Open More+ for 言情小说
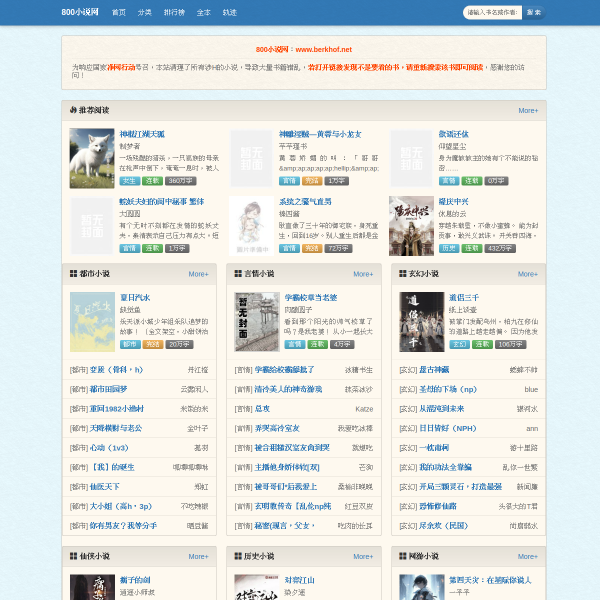 [x=363, y=274]
